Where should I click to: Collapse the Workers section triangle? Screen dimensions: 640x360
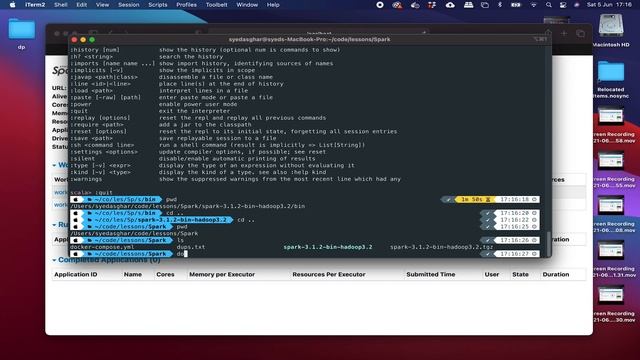click(54, 165)
